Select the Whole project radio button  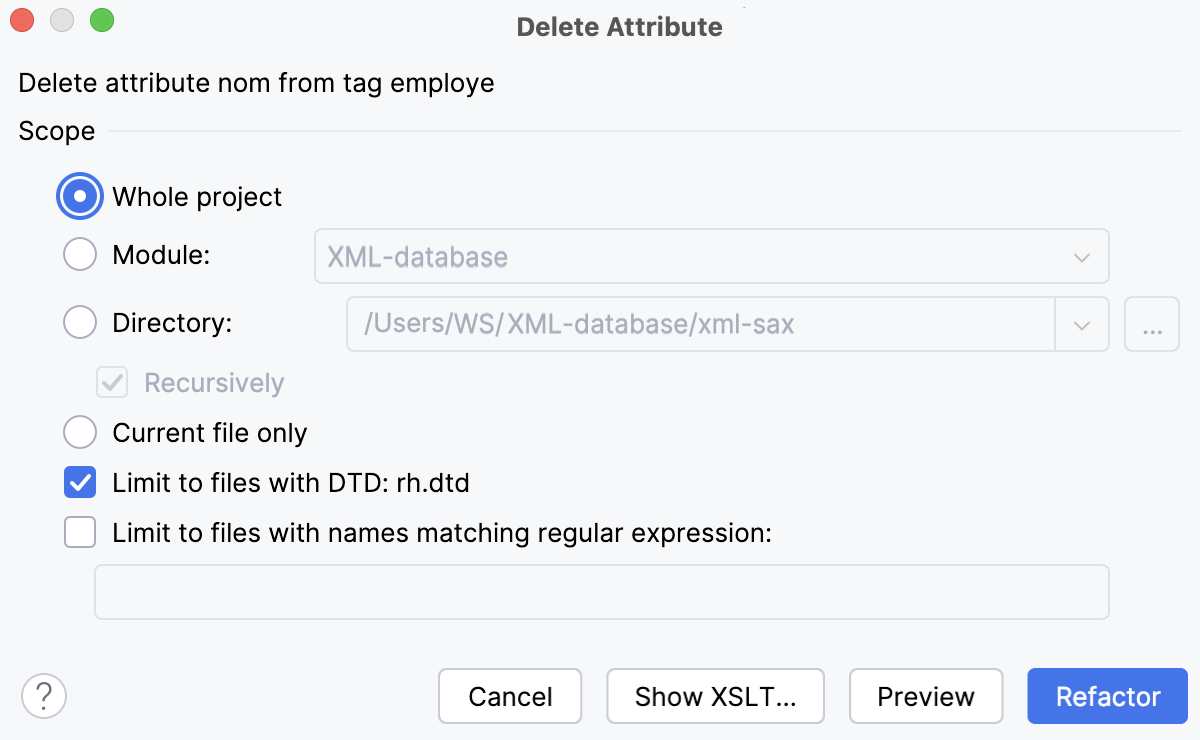[x=79, y=196]
